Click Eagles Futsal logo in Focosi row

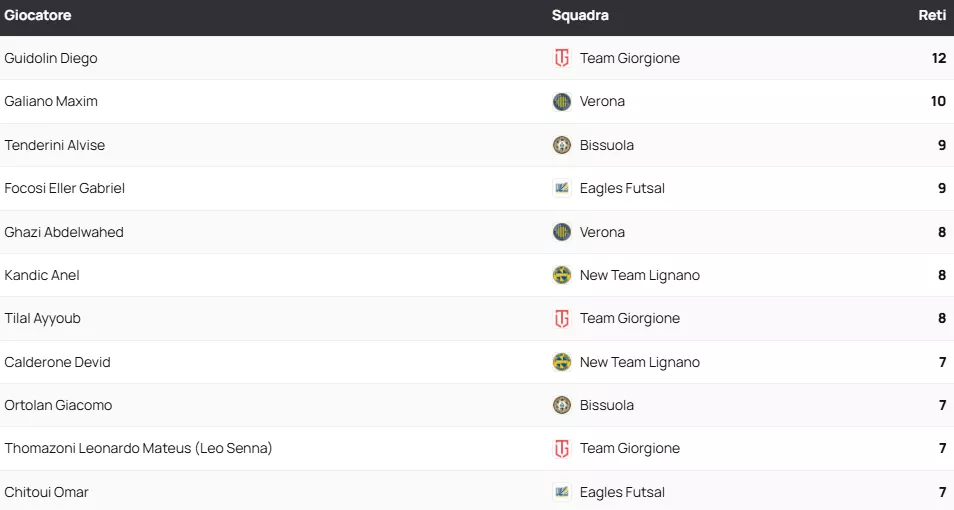coord(562,188)
